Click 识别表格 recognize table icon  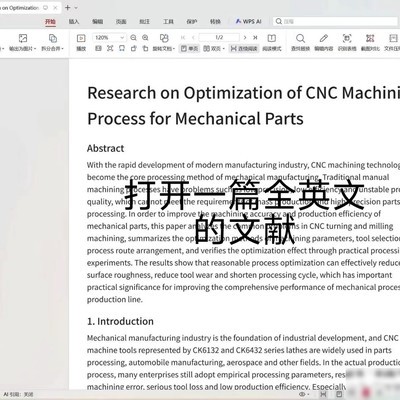coord(347,42)
